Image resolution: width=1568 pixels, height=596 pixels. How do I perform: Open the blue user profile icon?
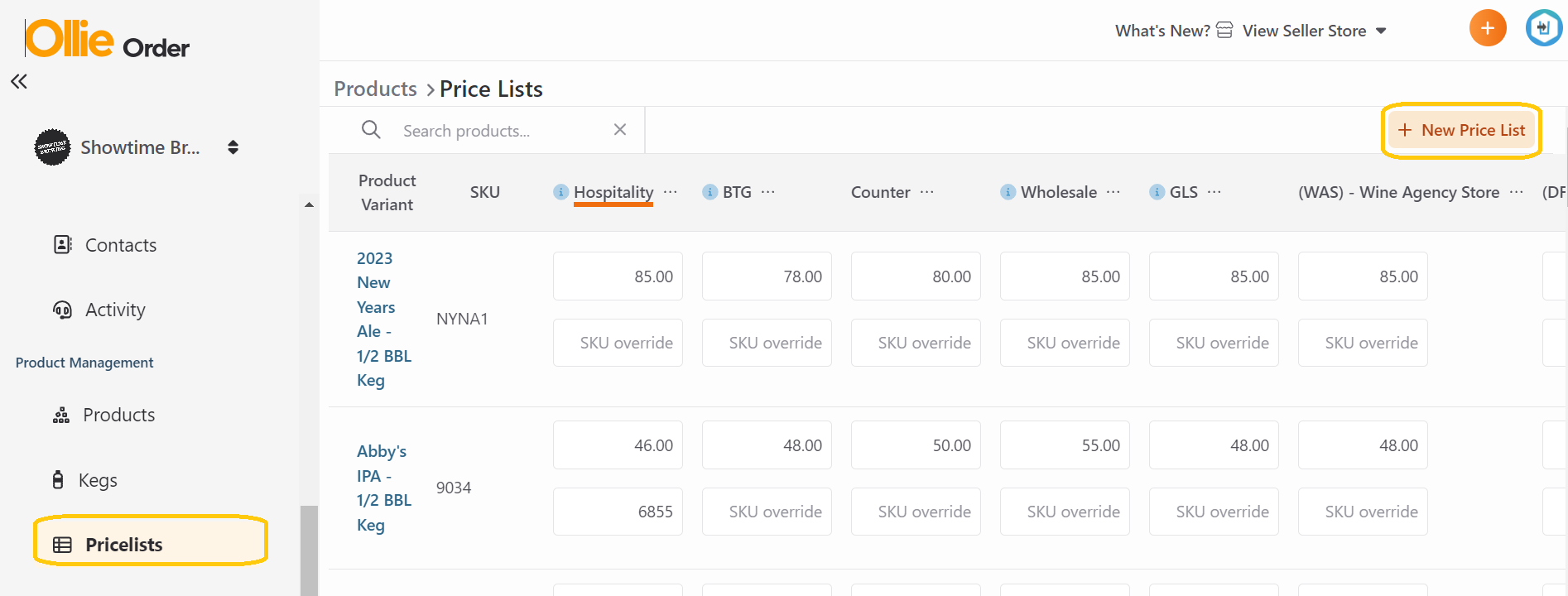point(1543,28)
